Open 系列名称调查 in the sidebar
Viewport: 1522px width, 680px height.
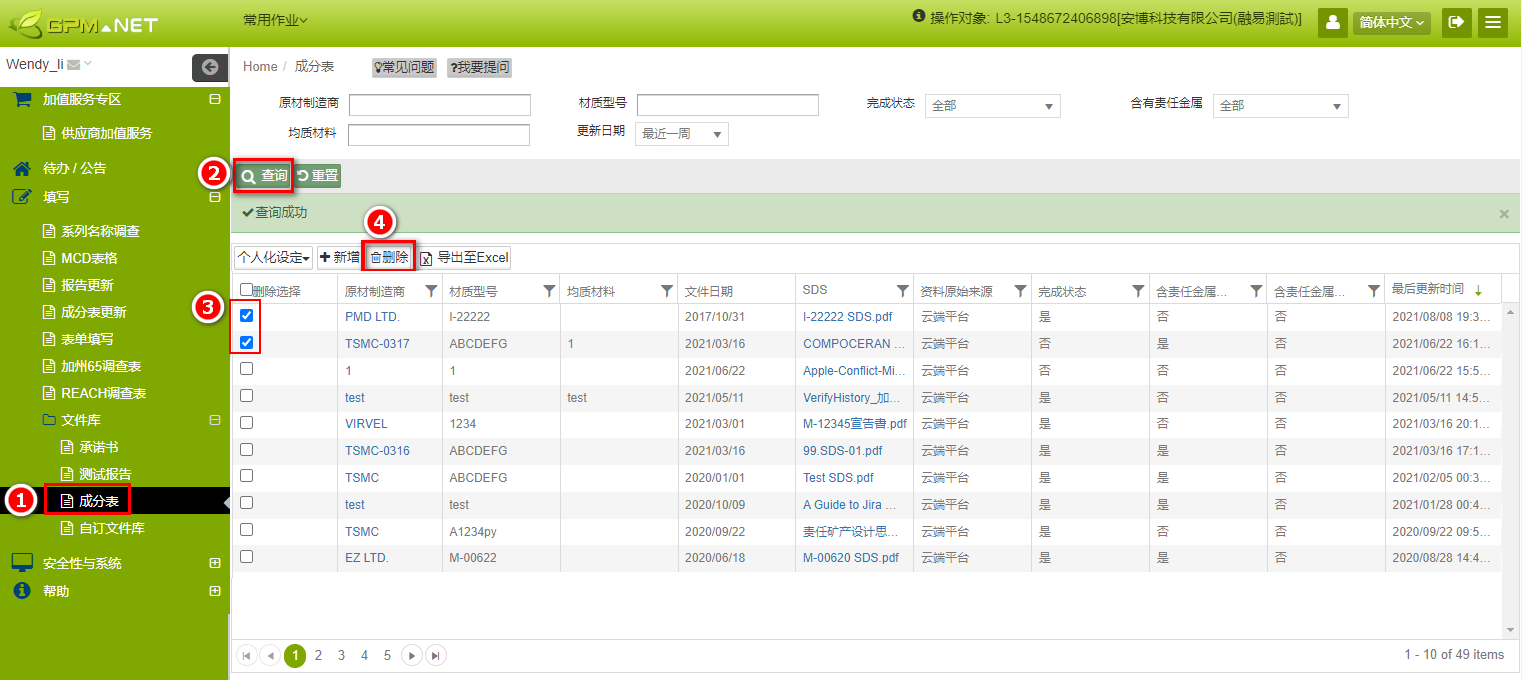click(x=100, y=231)
